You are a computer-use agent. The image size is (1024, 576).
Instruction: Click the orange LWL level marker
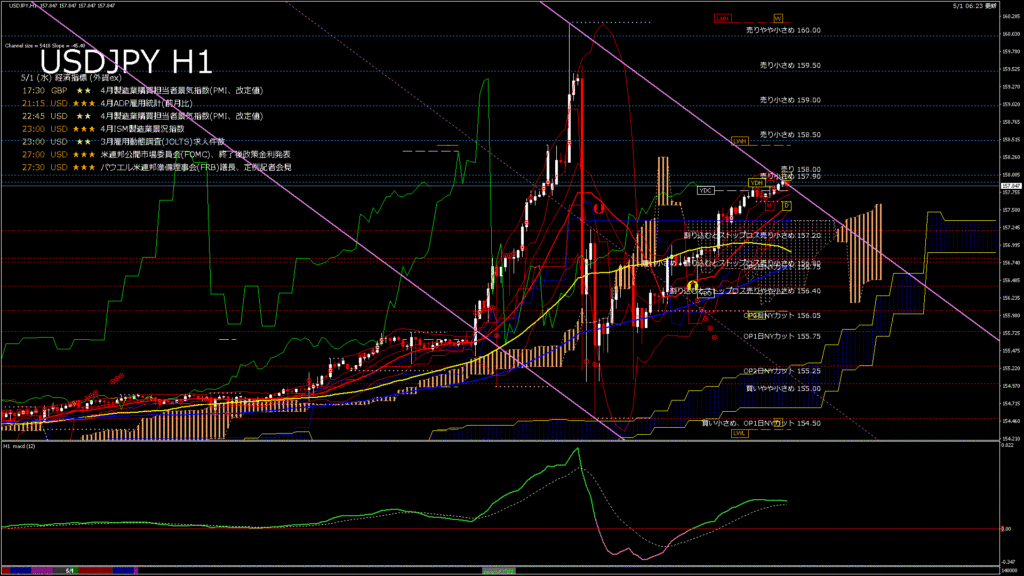coord(739,433)
